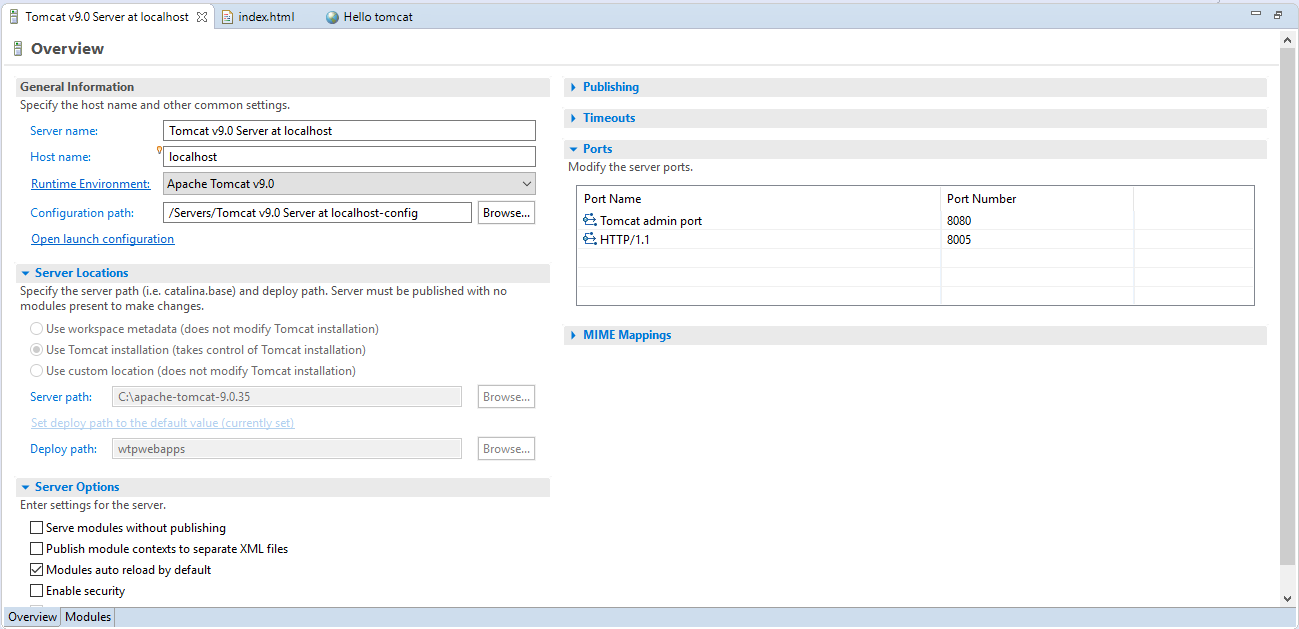Click the Hello tomcat tab globe icon
The height and width of the screenshot is (629, 1299).
[332, 17]
